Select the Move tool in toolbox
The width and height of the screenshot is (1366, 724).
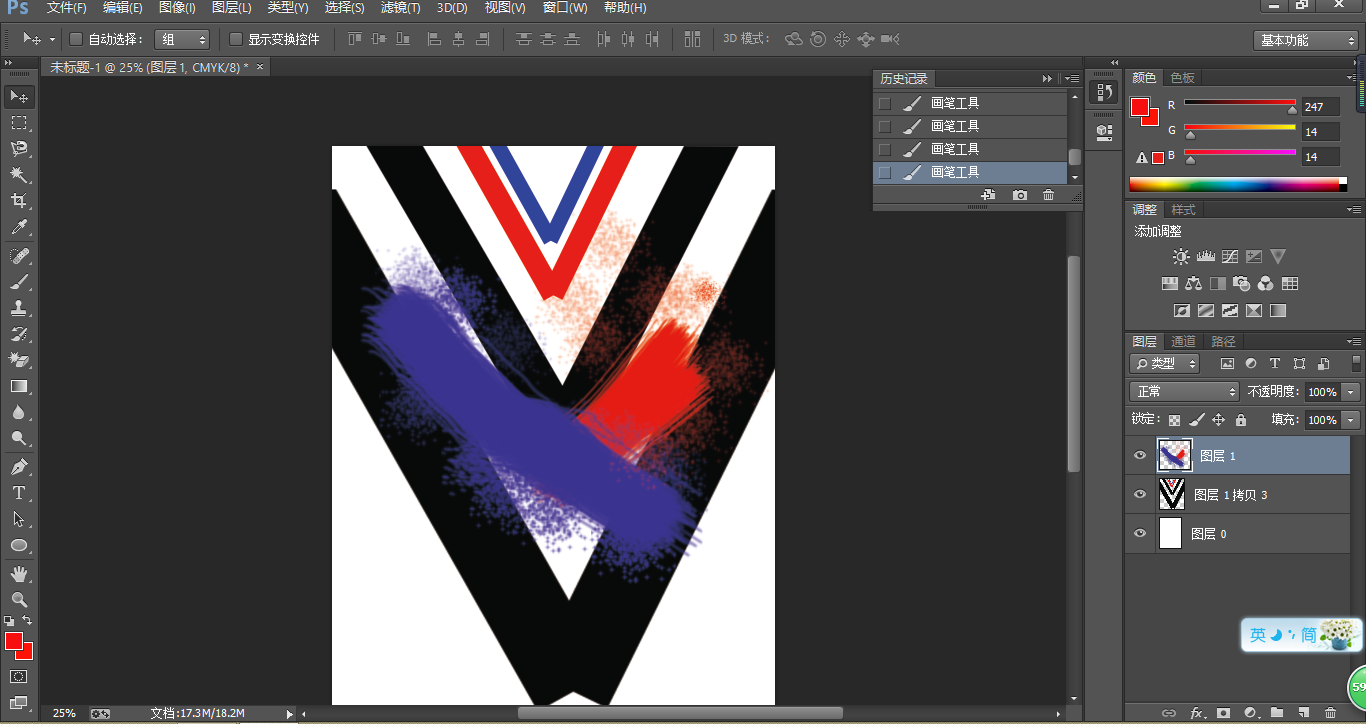click(x=19, y=97)
